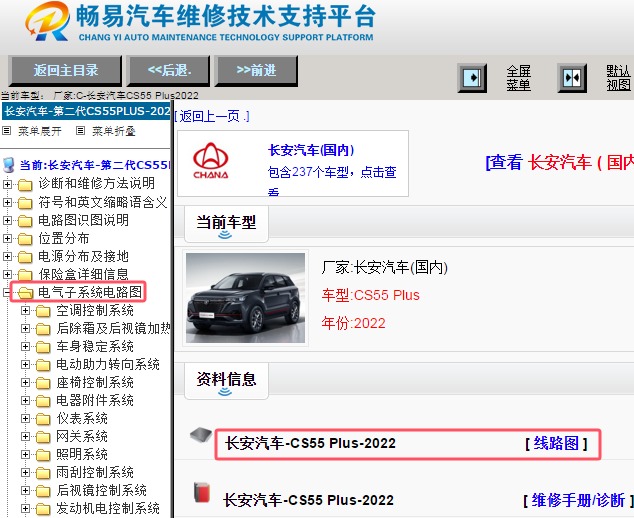Screen dimensions: 634x518
Task: Go forward with the >>前进 button
Action: (x=256, y=71)
